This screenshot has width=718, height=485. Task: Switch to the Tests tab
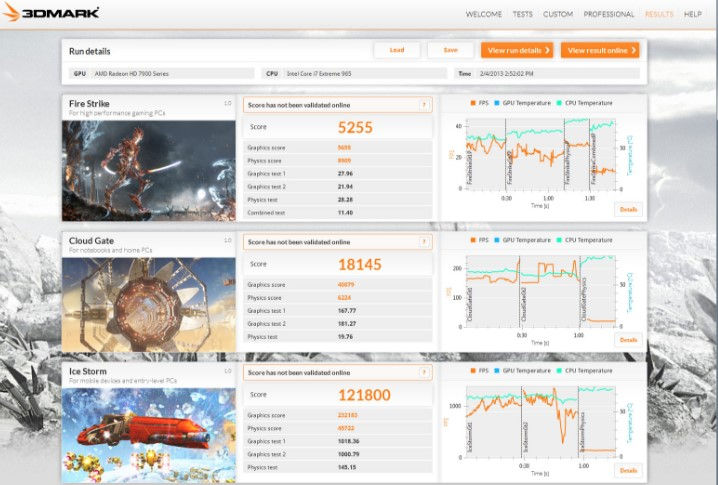click(522, 14)
